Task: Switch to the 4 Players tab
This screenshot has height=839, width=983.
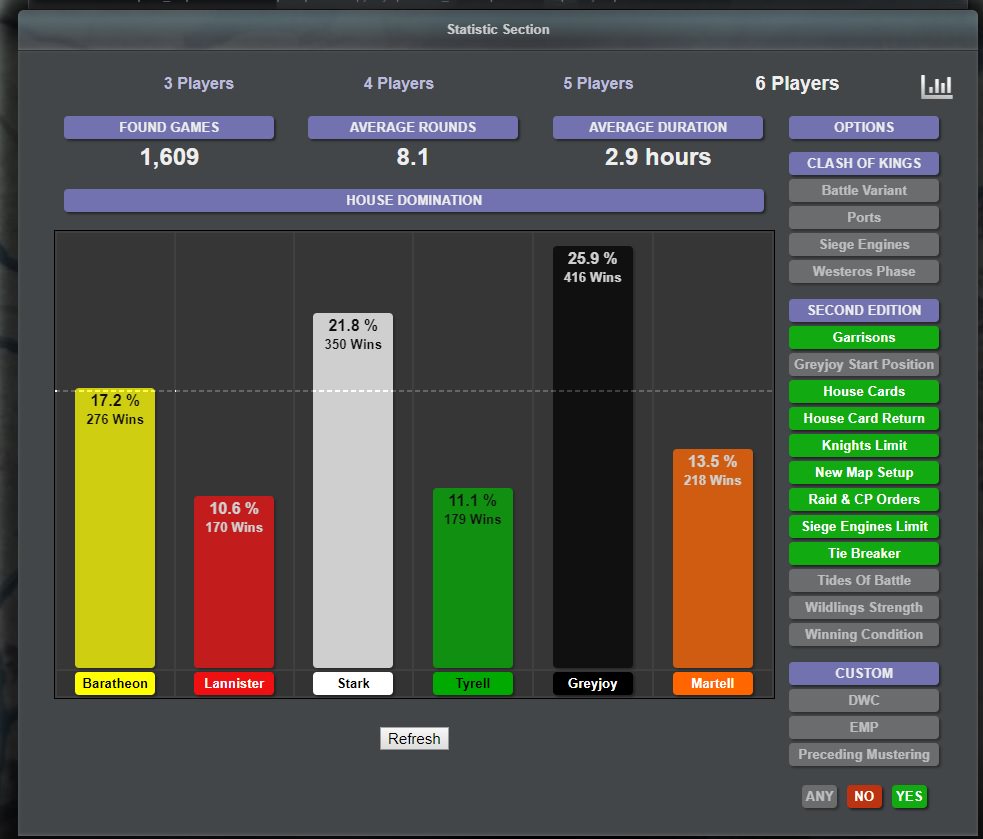Action: 398,84
